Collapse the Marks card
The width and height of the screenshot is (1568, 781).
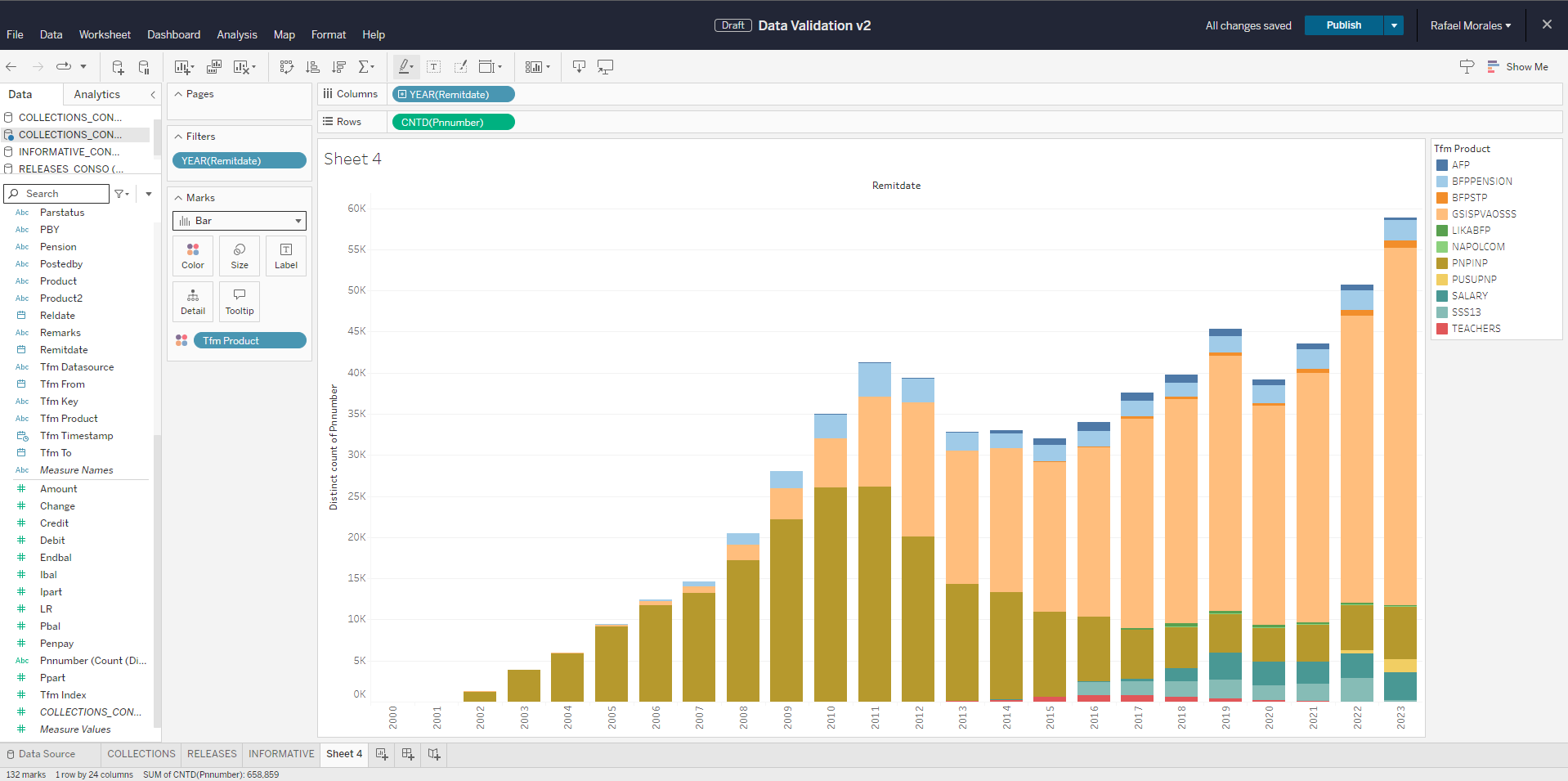(178, 198)
